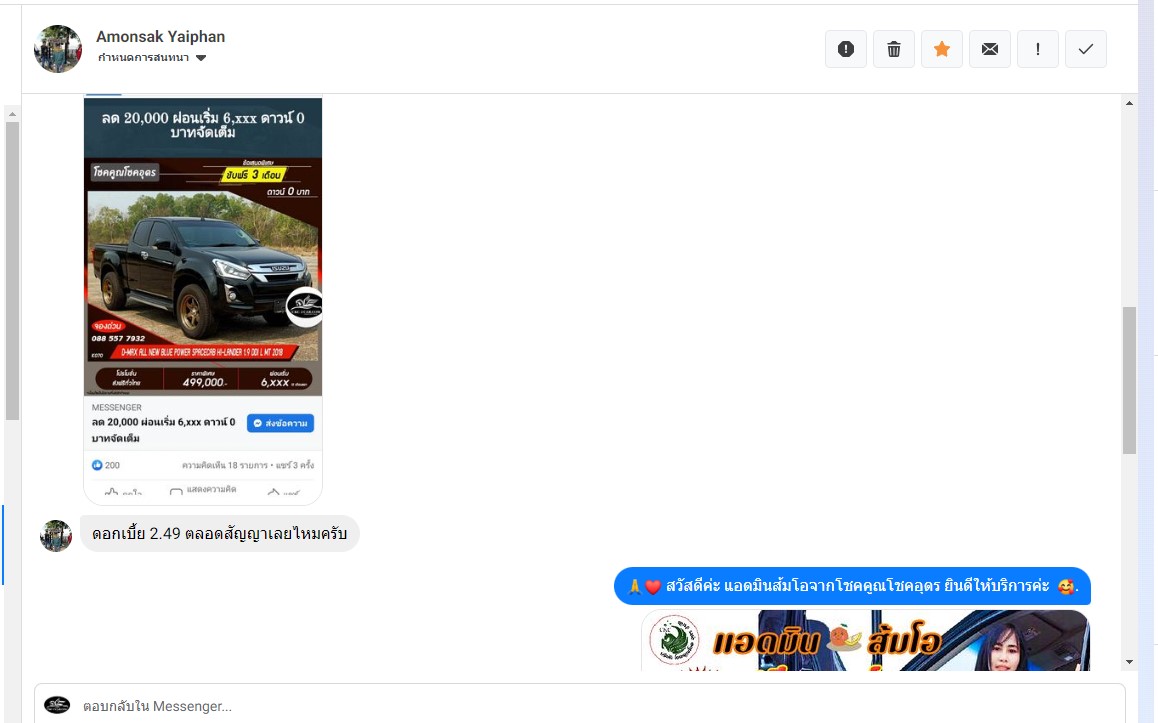This screenshot has width=1158, height=723.
Task: Flag conversation with the plain exclamation icon
Action: coord(1038,49)
